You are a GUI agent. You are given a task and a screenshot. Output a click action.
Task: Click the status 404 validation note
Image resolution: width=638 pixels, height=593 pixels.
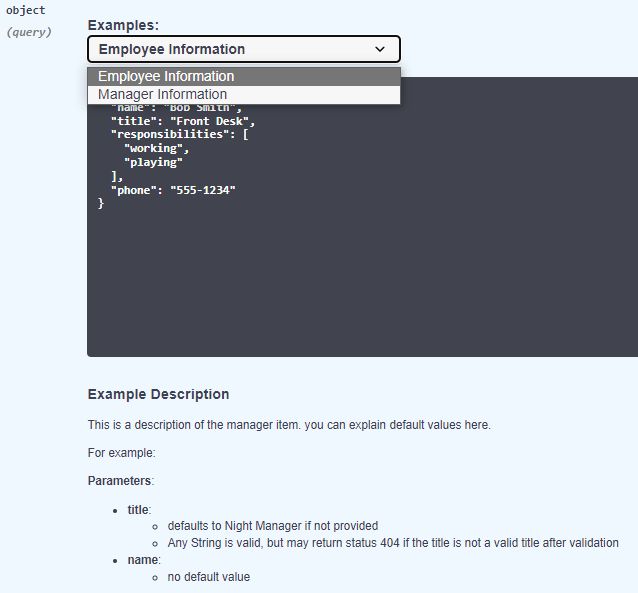coord(393,543)
